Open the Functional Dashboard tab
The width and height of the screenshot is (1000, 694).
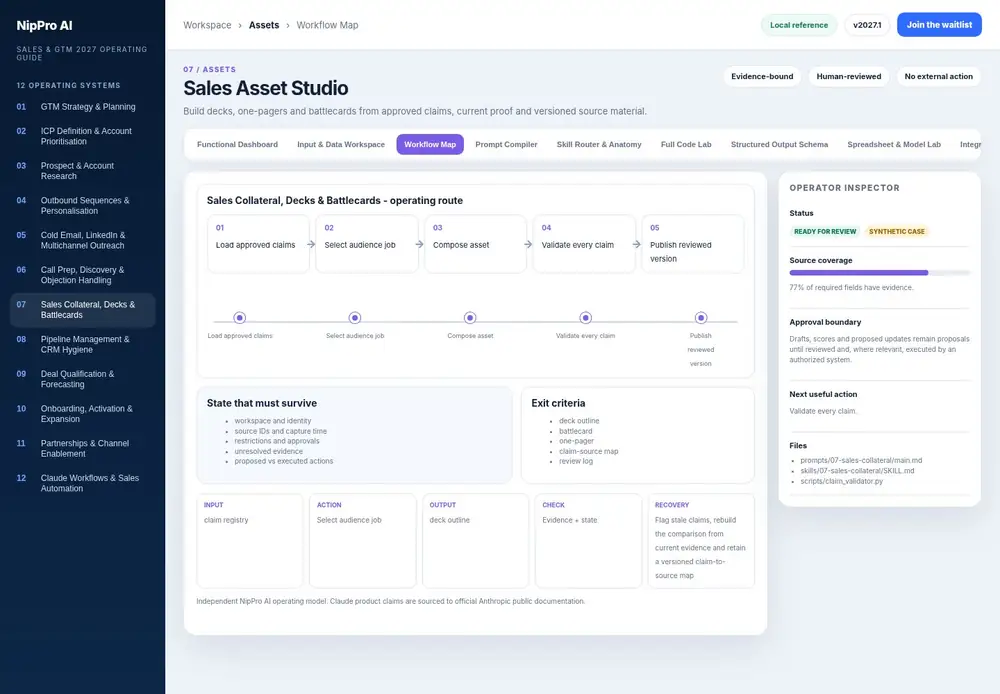237,145
